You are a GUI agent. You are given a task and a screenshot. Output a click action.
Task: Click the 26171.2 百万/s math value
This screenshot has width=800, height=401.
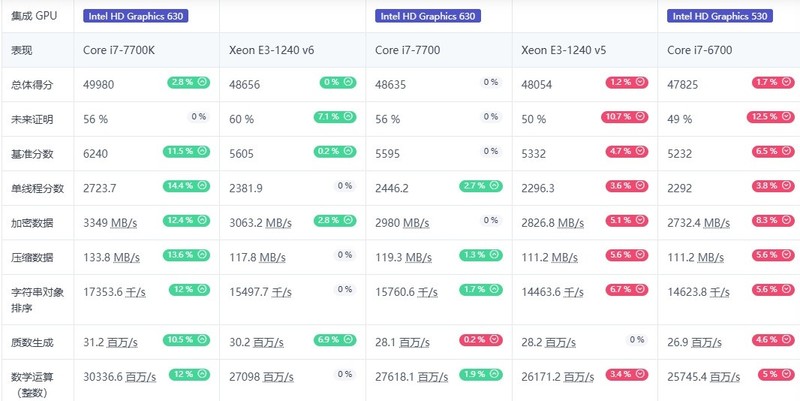tap(558, 378)
